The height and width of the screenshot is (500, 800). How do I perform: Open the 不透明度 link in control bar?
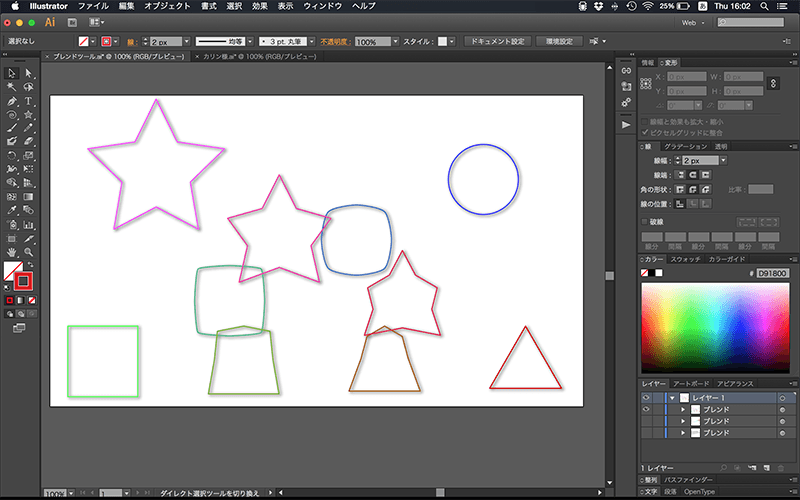(336, 42)
